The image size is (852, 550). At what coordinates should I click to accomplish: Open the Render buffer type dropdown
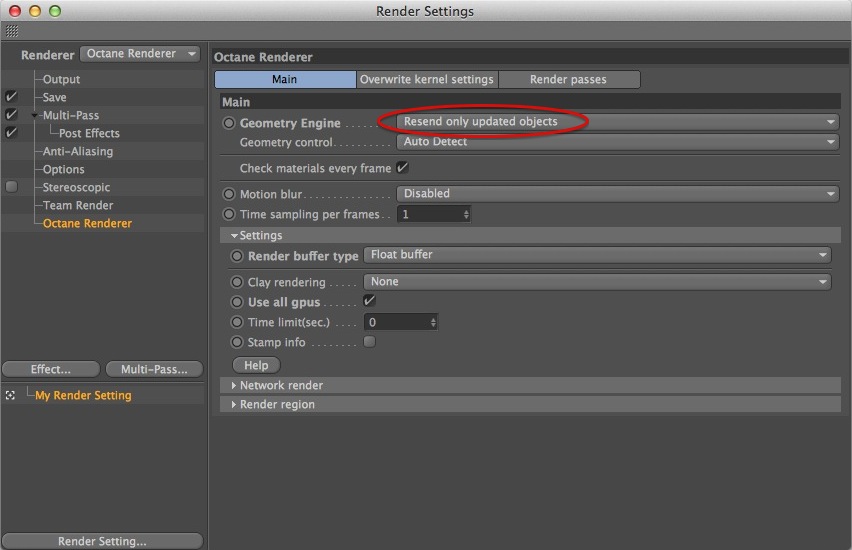pos(597,255)
